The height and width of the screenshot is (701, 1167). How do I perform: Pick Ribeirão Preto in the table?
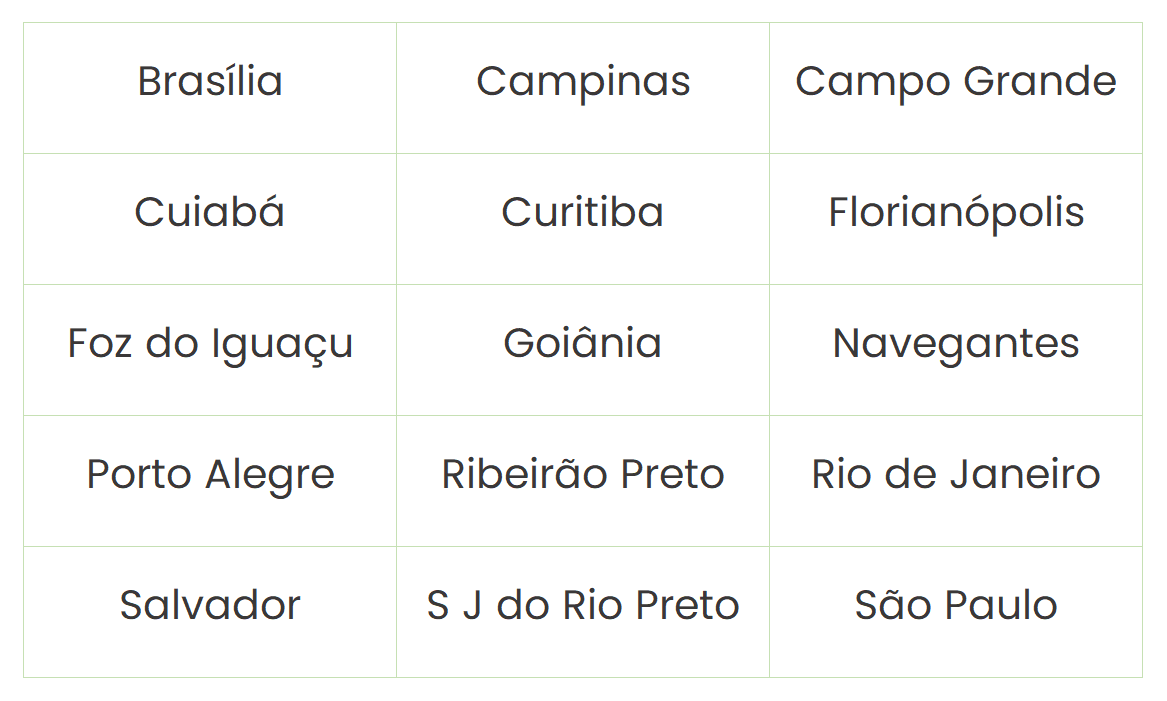(x=583, y=474)
